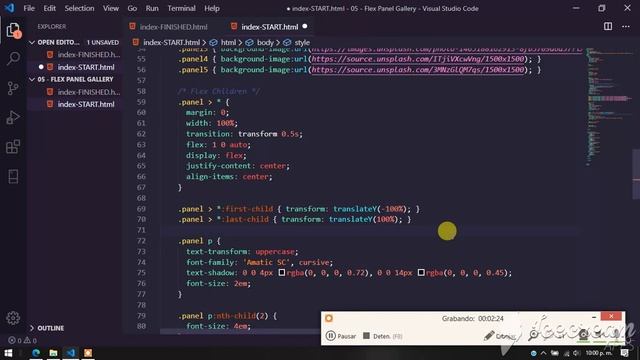Collapse the Open Editors section
This screenshot has height=360, width=640.
point(32,42)
